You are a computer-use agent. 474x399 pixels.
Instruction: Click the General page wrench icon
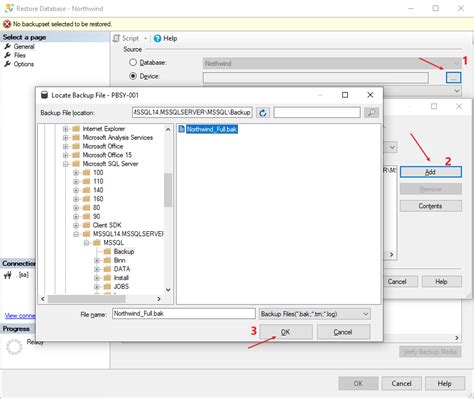(7, 46)
